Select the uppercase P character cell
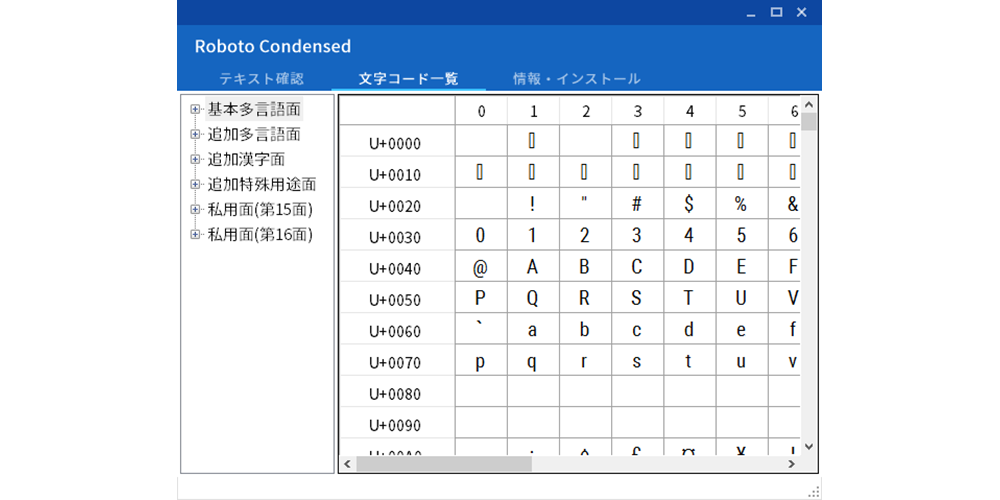This screenshot has width=1000, height=500. click(482, 298)
